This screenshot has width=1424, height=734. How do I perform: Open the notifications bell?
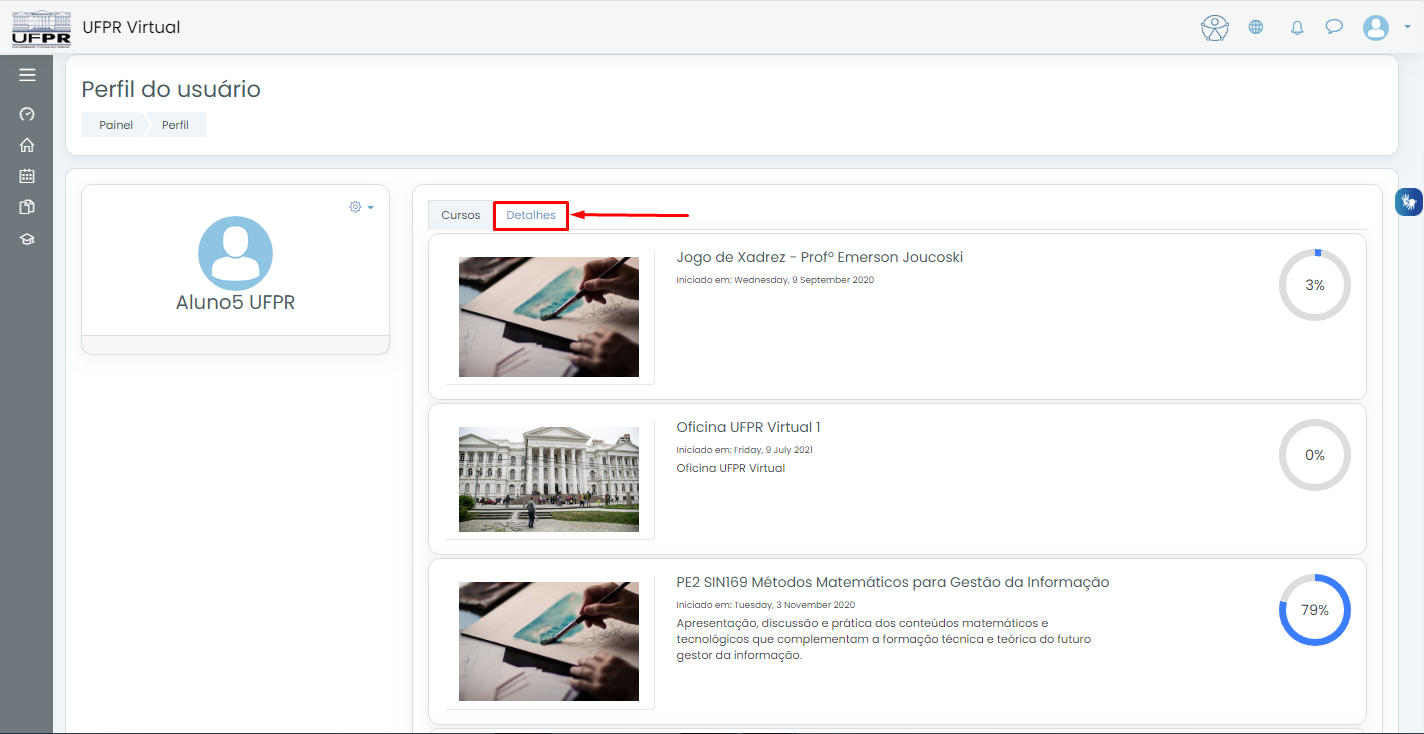pyautogui.click(x=1297, y=28)
